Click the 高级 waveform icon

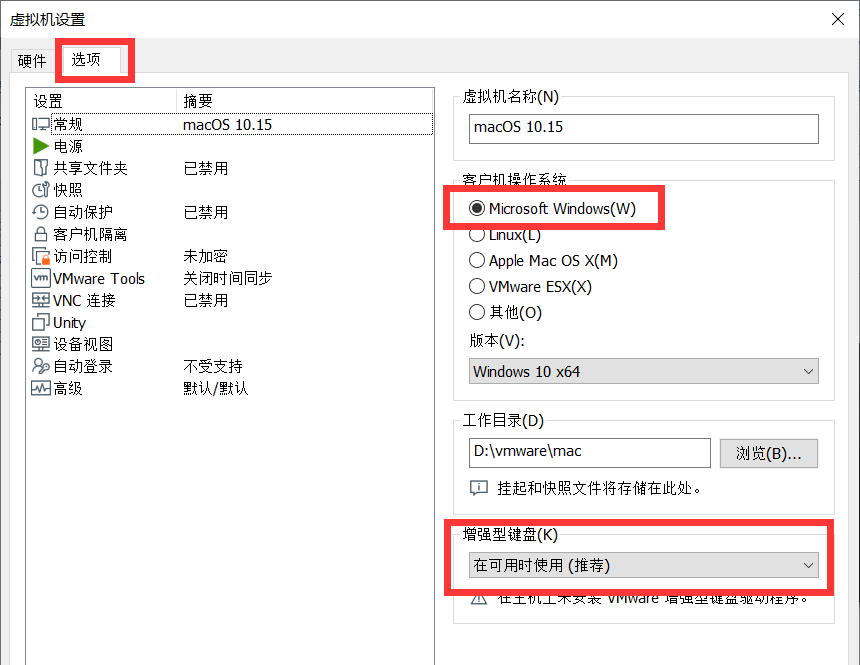click(x=41, y=388)
